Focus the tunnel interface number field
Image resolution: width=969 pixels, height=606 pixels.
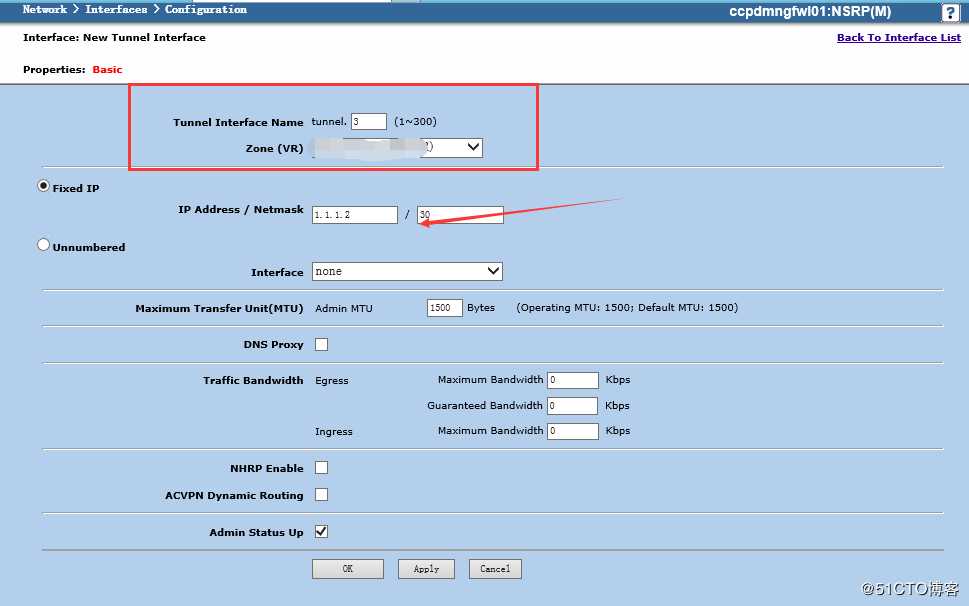(369, 122)
